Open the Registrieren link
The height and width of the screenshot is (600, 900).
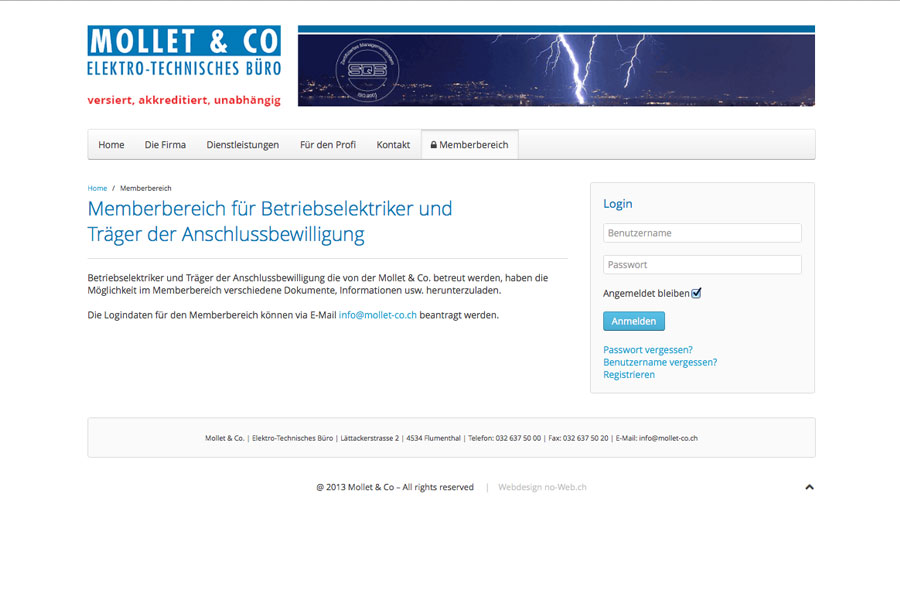[629, 375]
